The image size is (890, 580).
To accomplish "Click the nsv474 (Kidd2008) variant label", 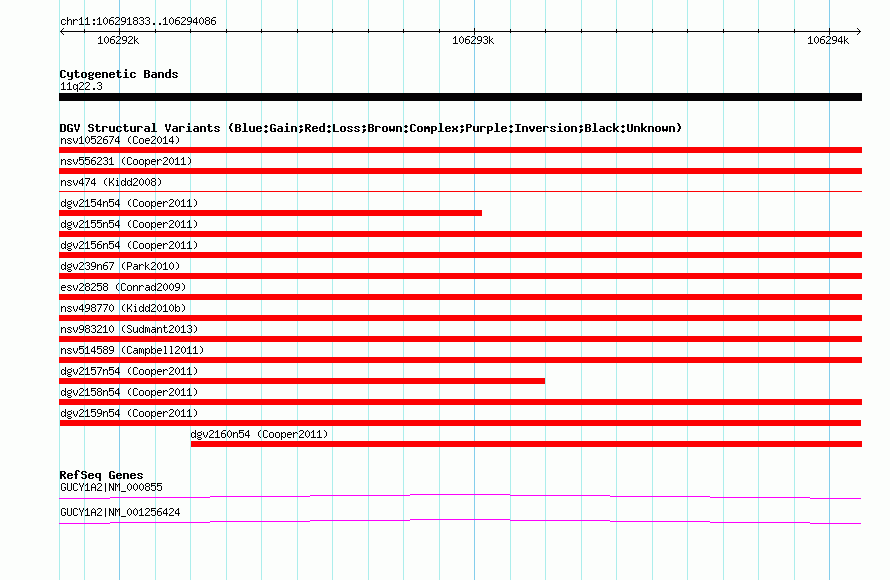I will (111, 182).
